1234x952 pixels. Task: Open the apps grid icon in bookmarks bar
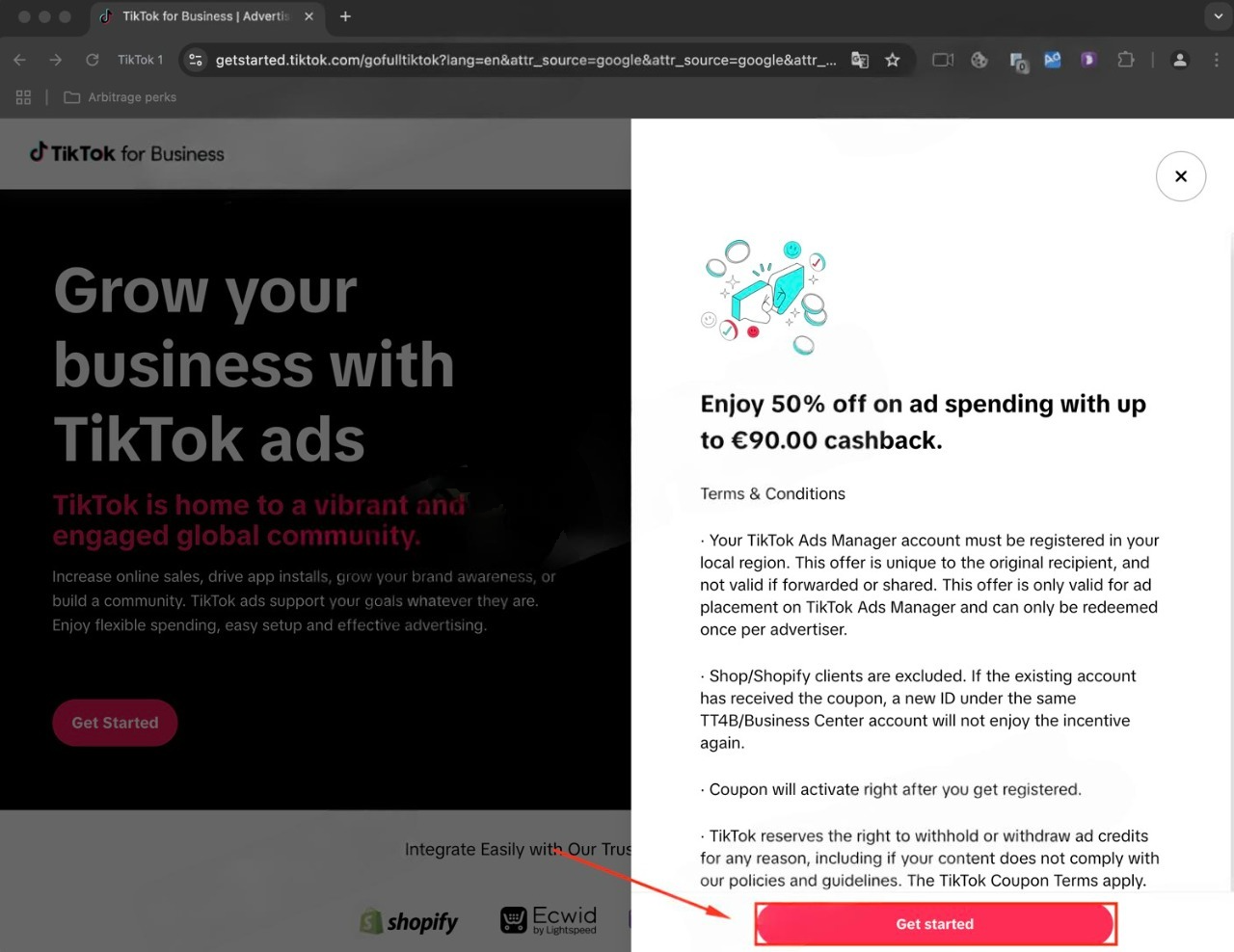coord(24,97)
